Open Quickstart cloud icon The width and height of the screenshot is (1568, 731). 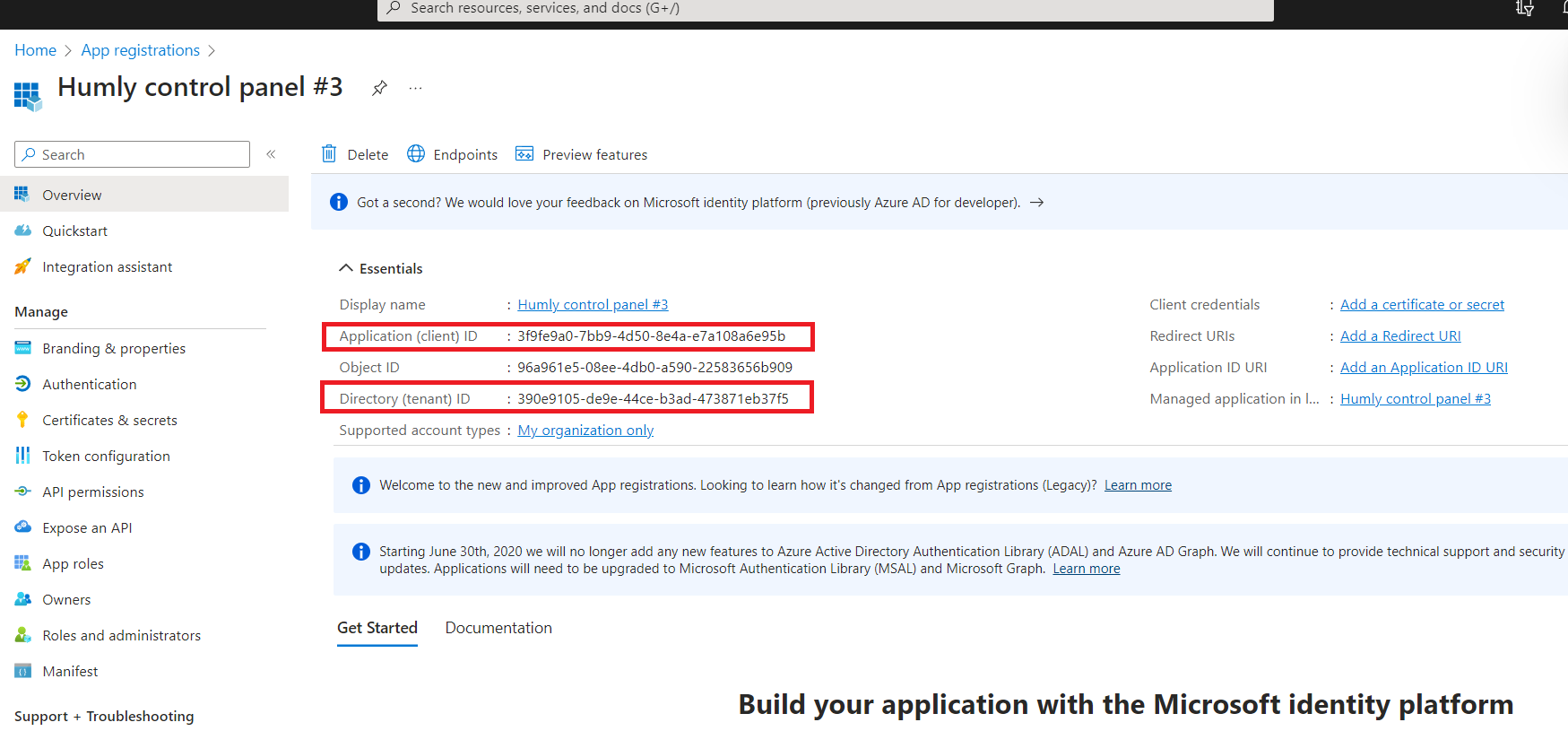pyautogui.click(x=23, y=231)
